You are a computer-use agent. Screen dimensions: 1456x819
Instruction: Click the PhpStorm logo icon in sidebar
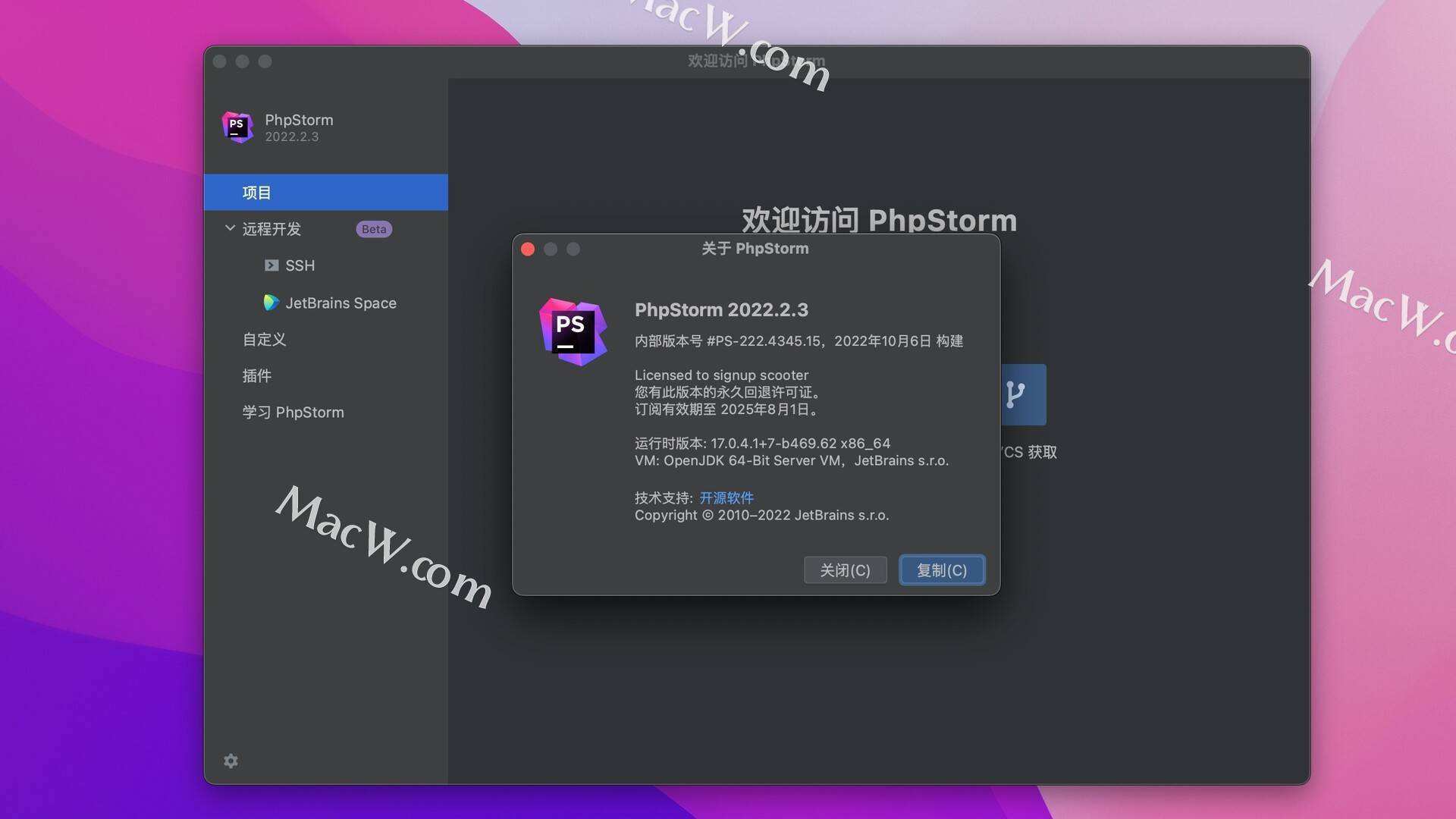coord(237,127)
